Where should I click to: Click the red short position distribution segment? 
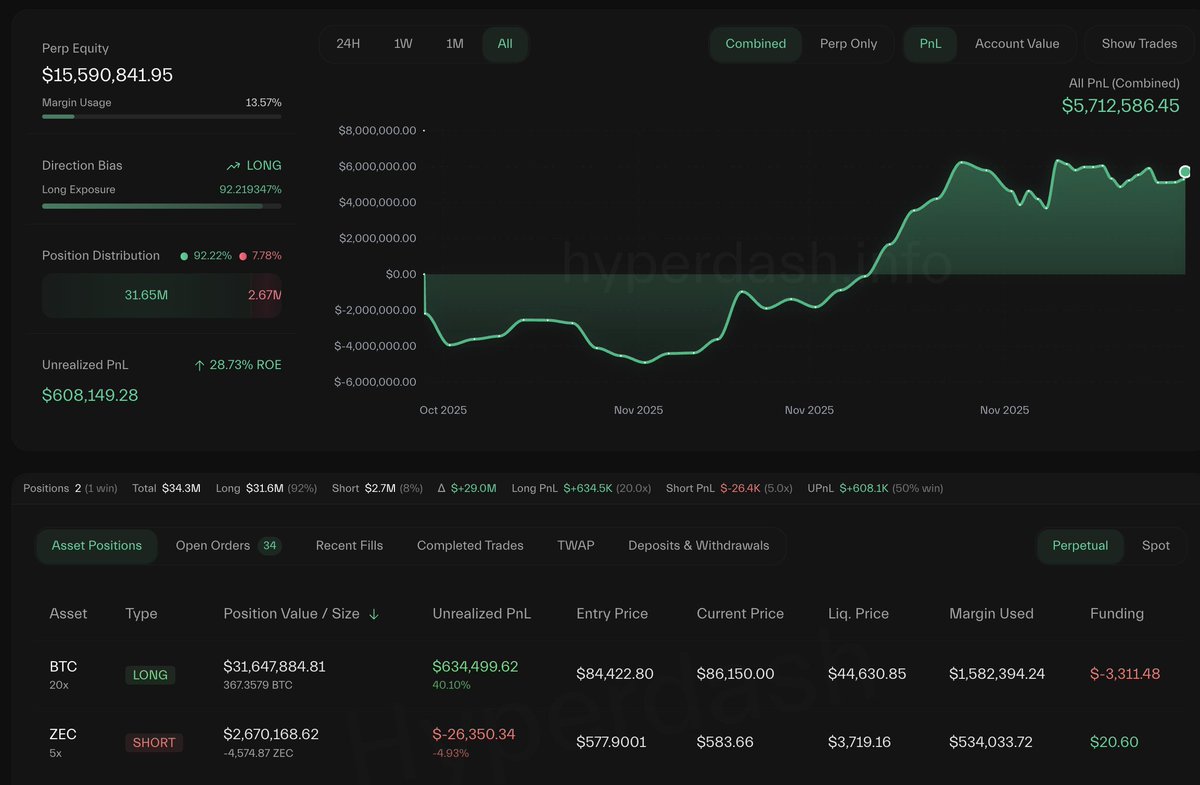[266, 295]
